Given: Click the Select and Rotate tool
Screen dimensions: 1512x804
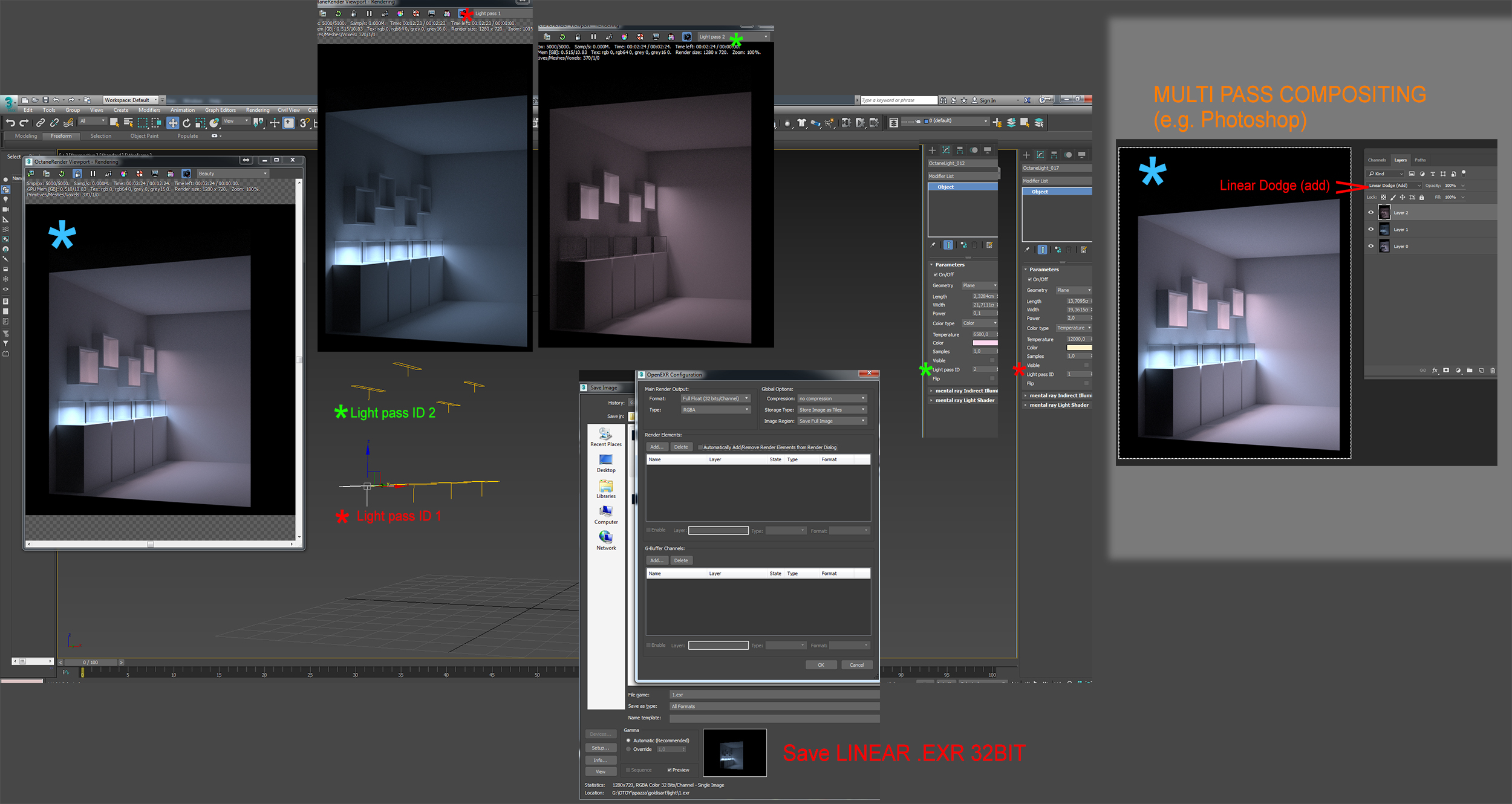Looking at the screenshot, I should [x=187, y=123].
